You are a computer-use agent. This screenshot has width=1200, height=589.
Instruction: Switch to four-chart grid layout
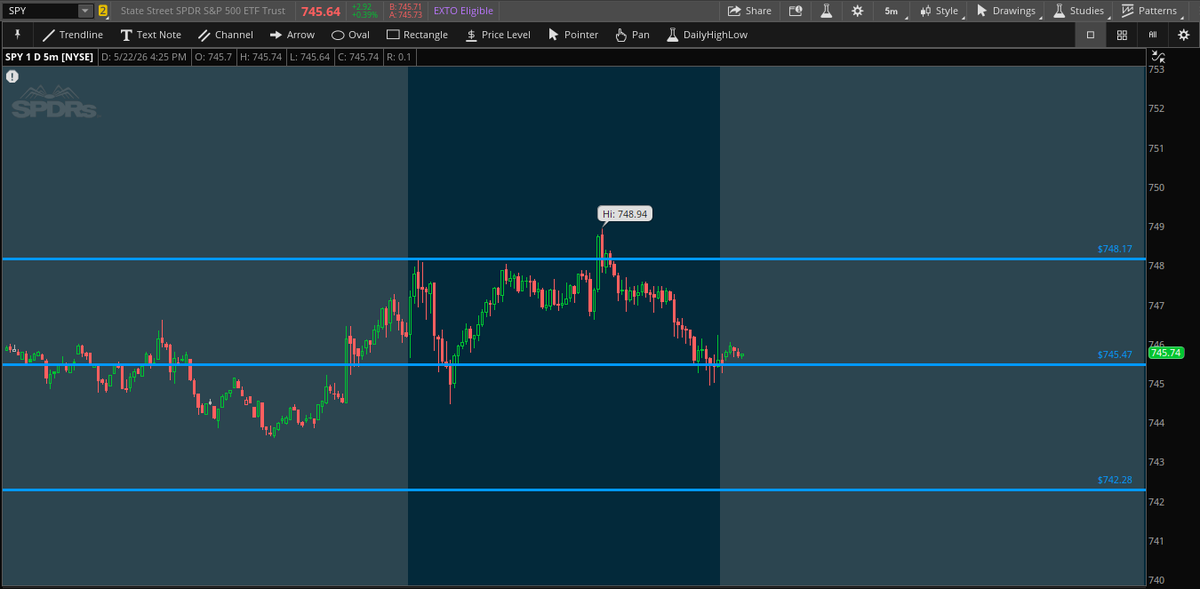[1122, 34]
